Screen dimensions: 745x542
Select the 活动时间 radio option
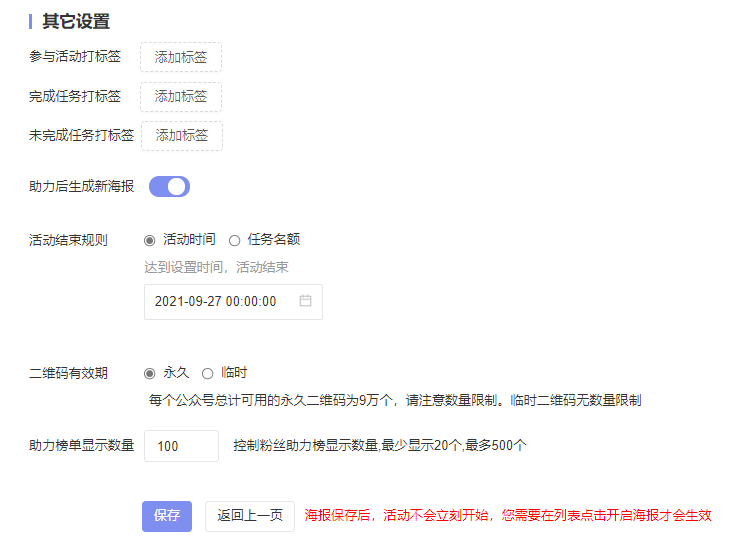pos(150,240)
